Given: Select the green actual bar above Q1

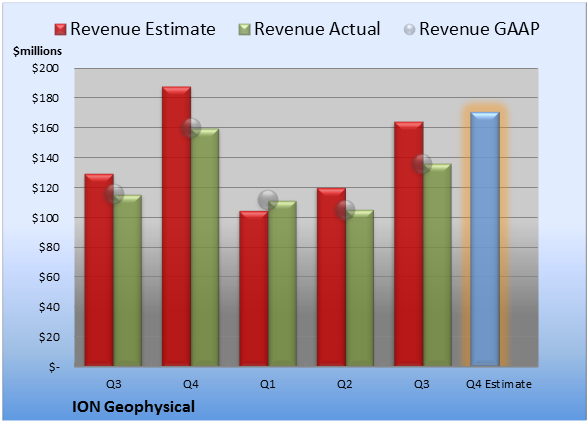Looking at the screenshot, I should pyautogui.click(x=282, y=284).
